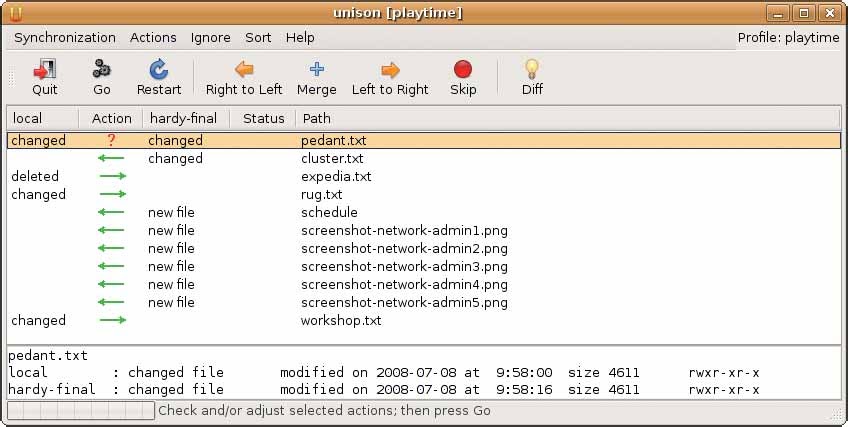The width and height of the screenshot is (848, 427).
Task: Click 'new file' in the schedule row
Action: pos(171,212)
